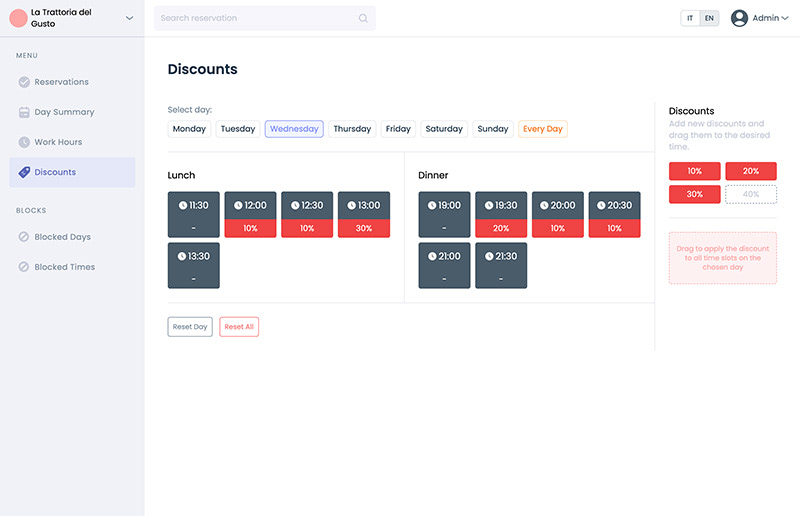800x516 pixels.
Task: Click the clock icon on 12:30 slot
Action: 295,206
